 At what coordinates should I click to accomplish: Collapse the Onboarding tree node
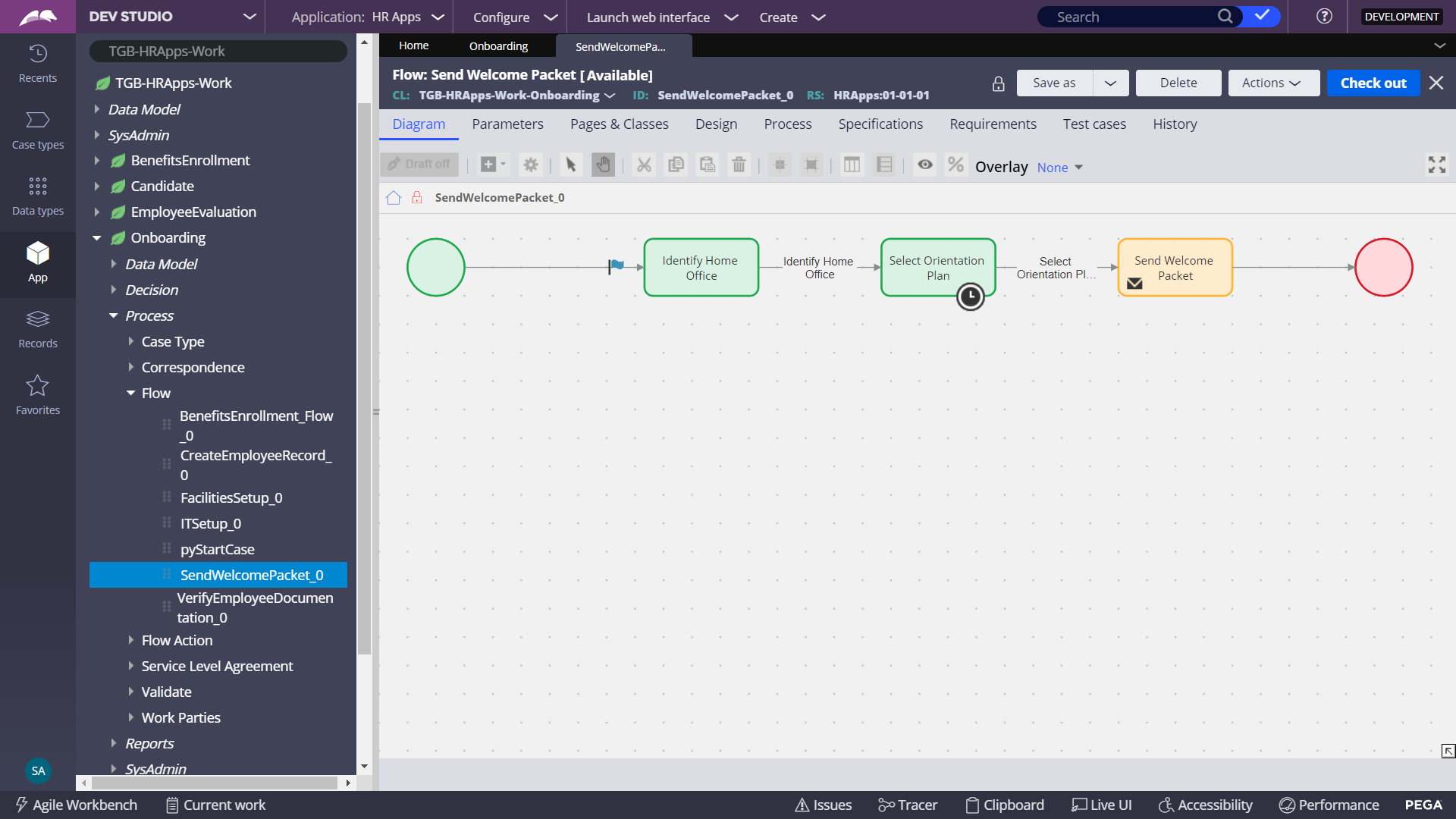click(x=96, y=238)
